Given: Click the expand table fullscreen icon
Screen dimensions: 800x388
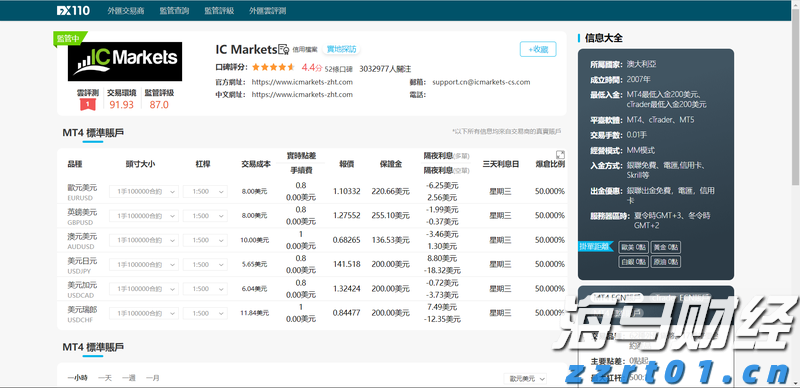Looking at the screenshot, I should tap(560, 155).
